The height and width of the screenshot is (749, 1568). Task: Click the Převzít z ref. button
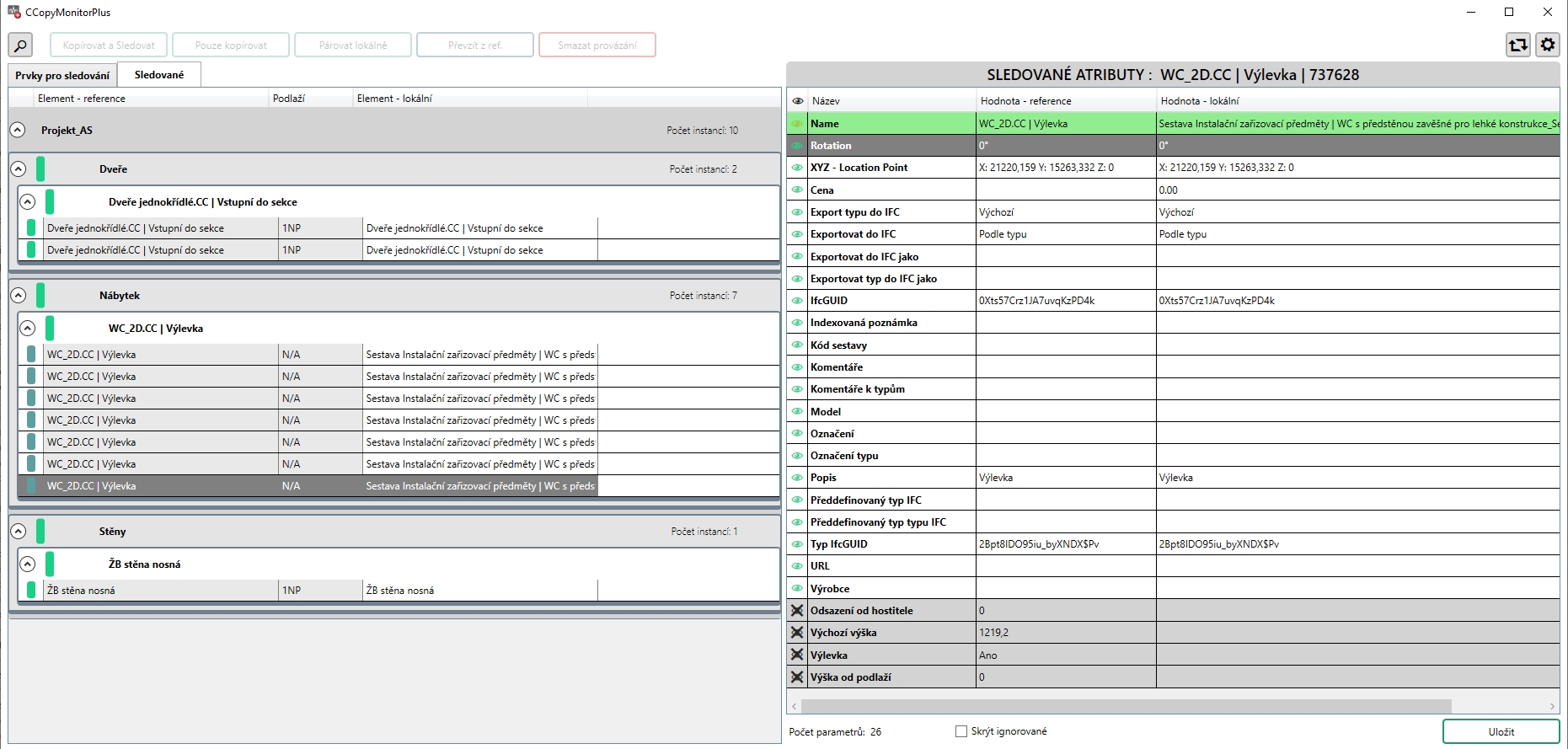[475, 45]
